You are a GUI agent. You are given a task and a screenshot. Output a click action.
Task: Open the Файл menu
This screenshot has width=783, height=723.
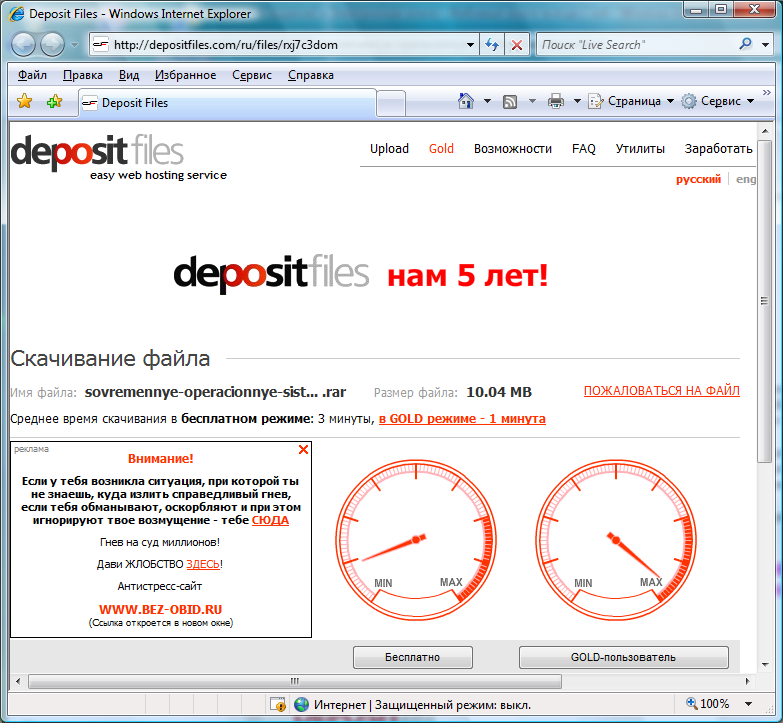pyautogui.click(x=32, y=75)
